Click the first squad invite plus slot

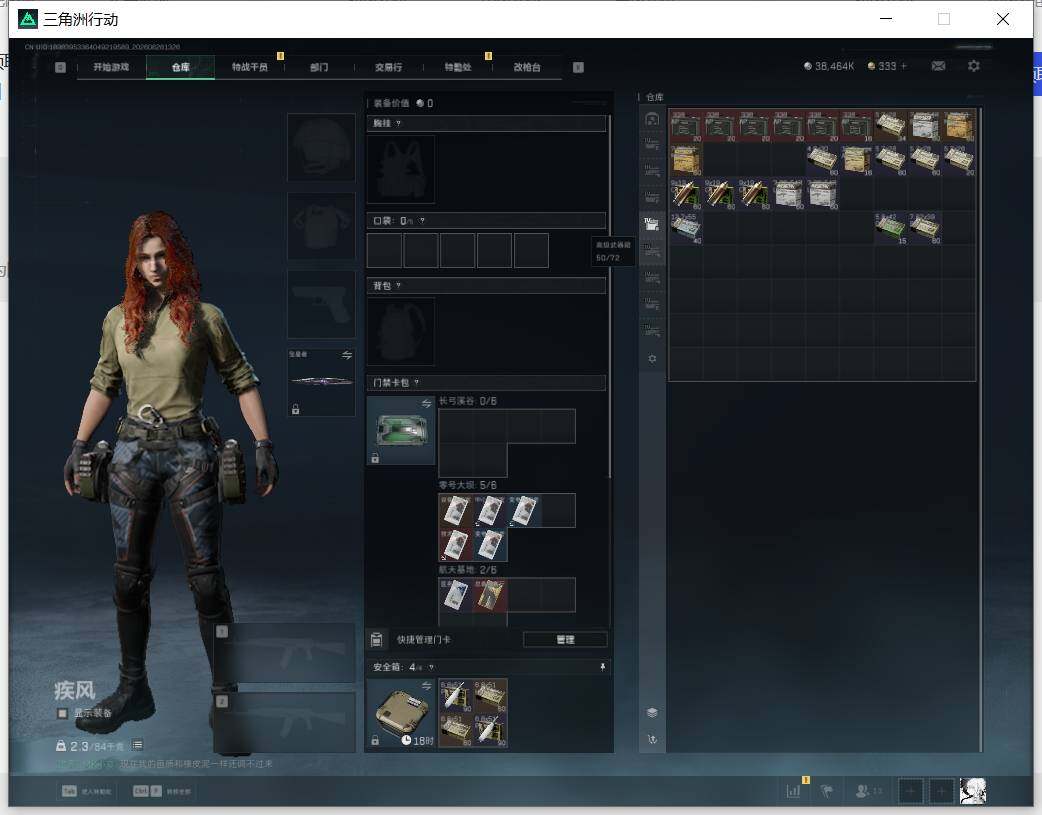click(x=910, y=791)
